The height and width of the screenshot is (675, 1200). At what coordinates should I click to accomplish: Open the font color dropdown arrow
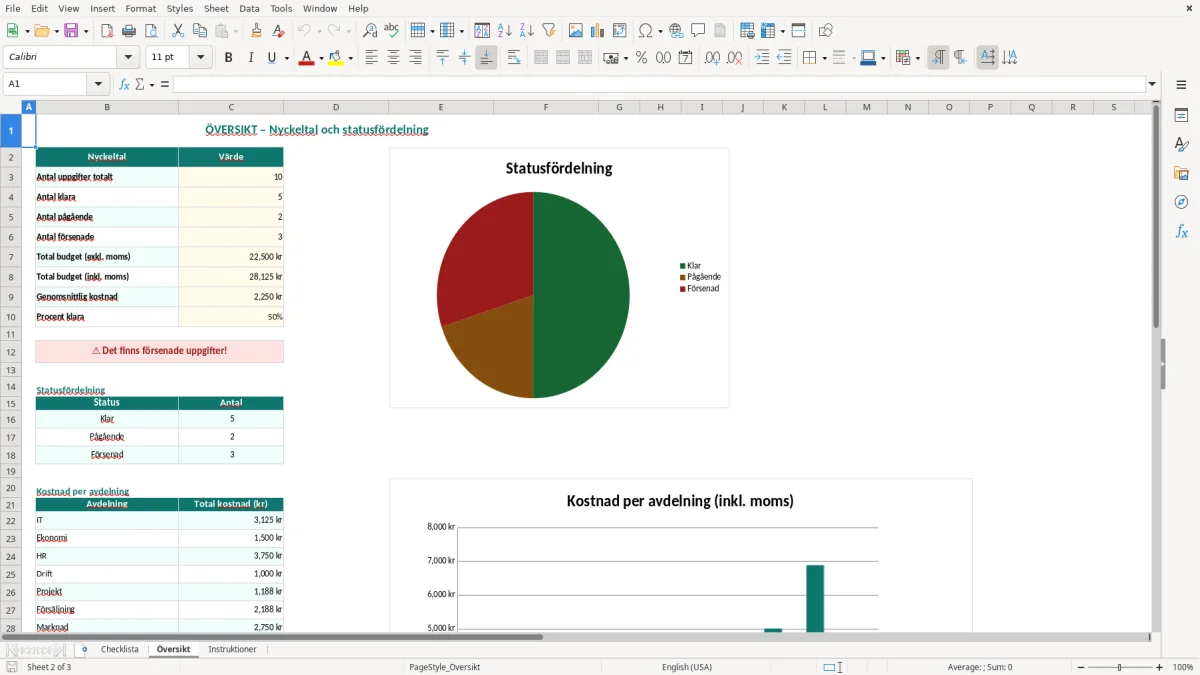pyautogui.click(x=320, y=58)
